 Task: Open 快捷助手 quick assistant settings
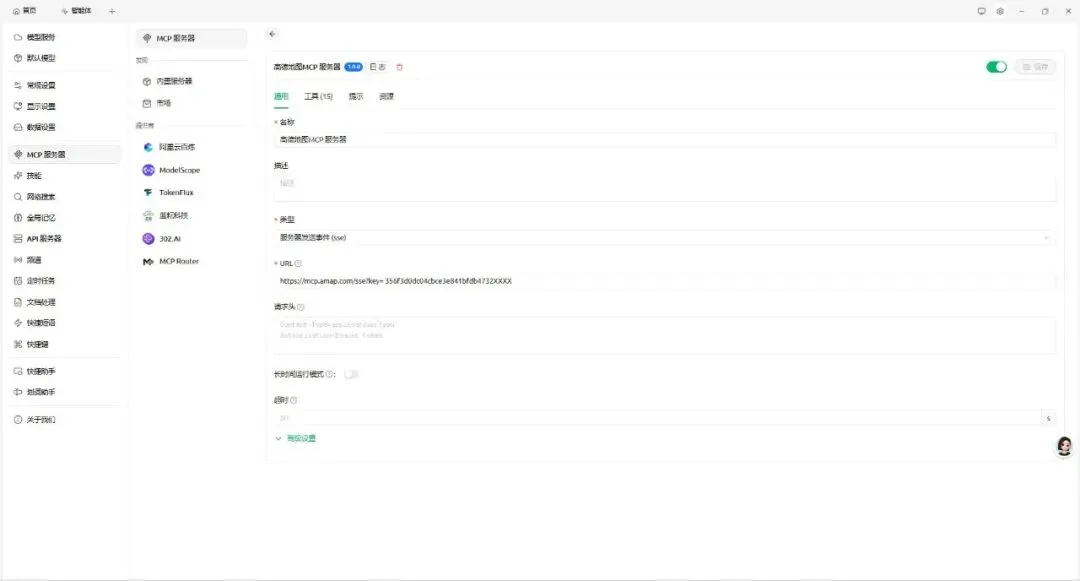[66, 371]
